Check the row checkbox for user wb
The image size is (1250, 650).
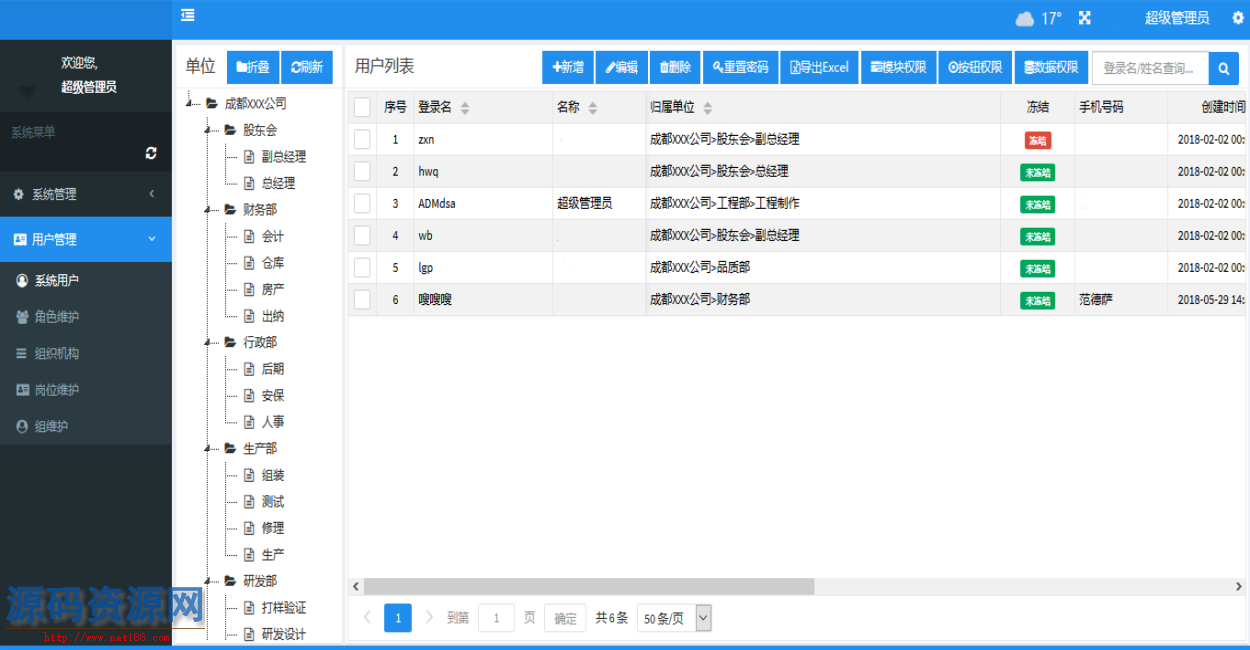[362, 235]
